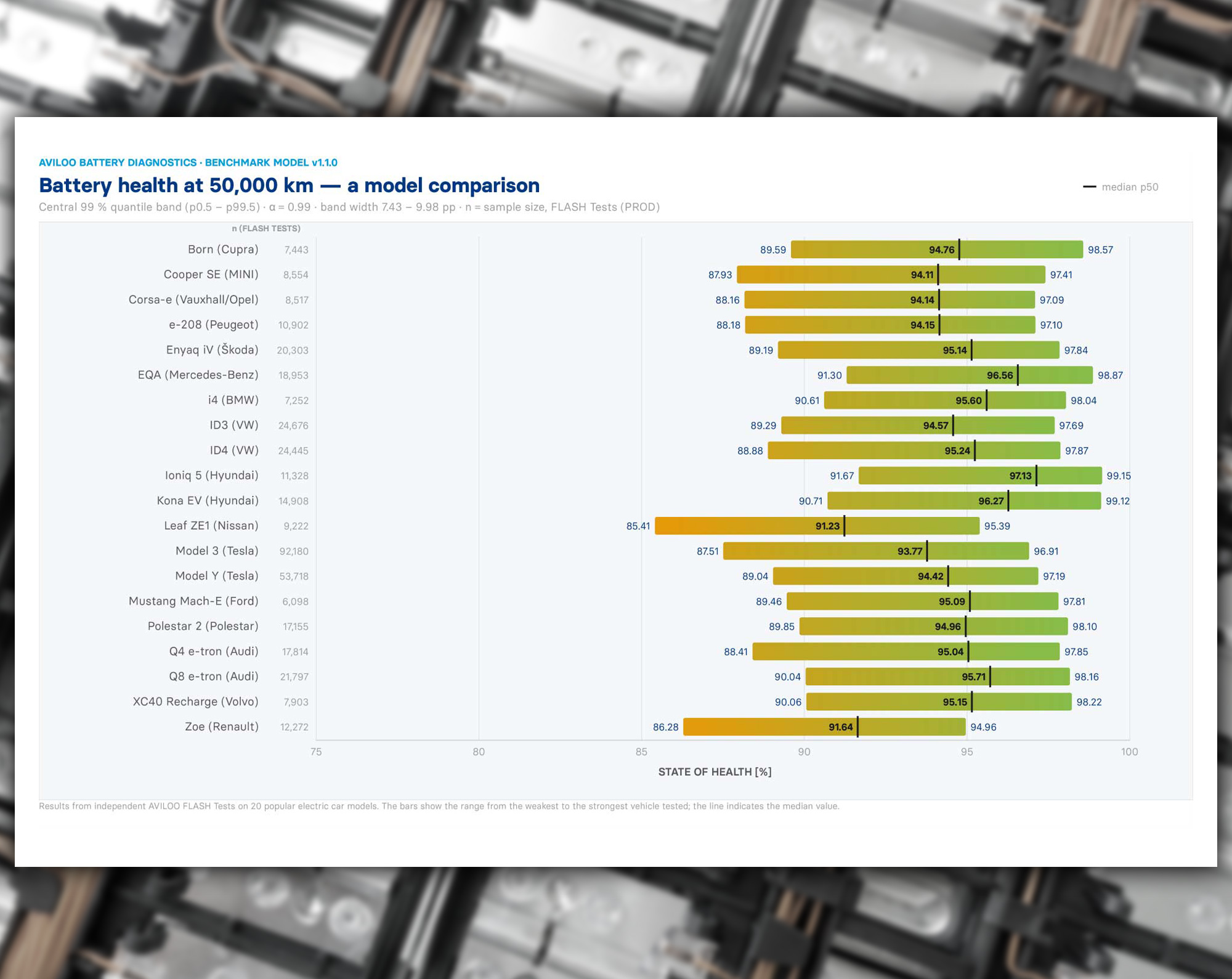
Task: Click the "Model Y (Tesla)" row label
Action: click(x=217, y=576)
